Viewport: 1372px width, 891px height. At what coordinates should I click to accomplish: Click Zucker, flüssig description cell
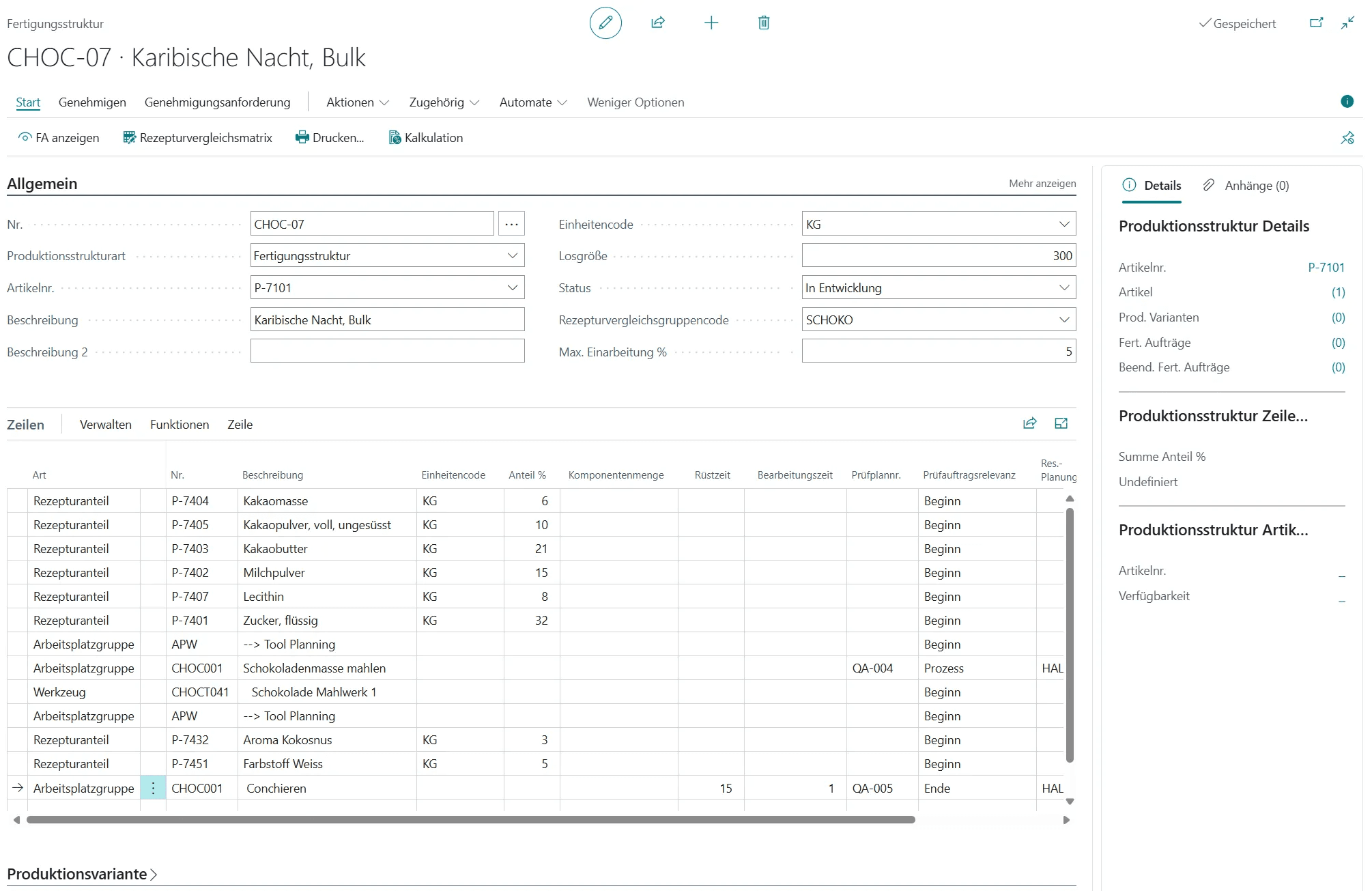point(327,621)
